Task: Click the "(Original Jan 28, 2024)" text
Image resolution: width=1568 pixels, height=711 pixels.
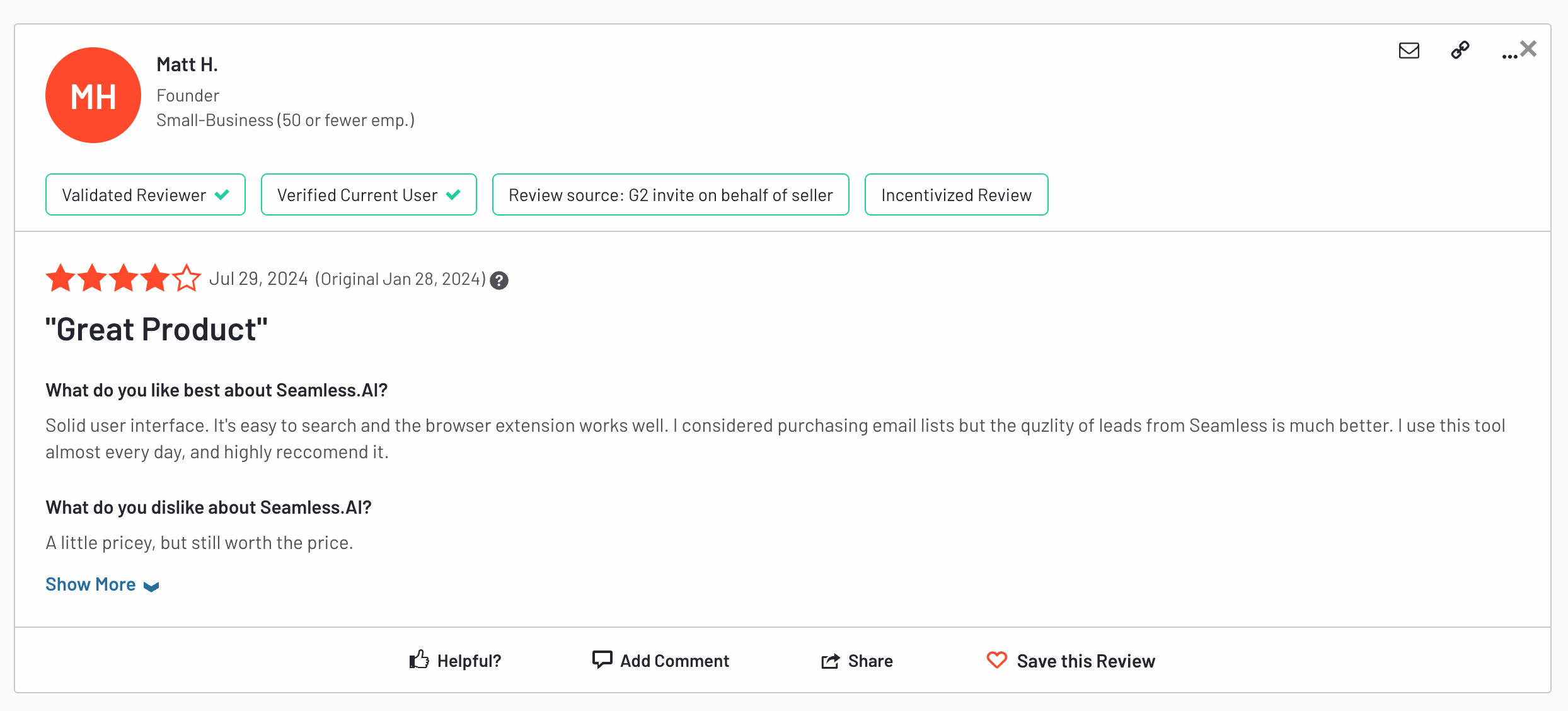Action: [x=401, y=279]
